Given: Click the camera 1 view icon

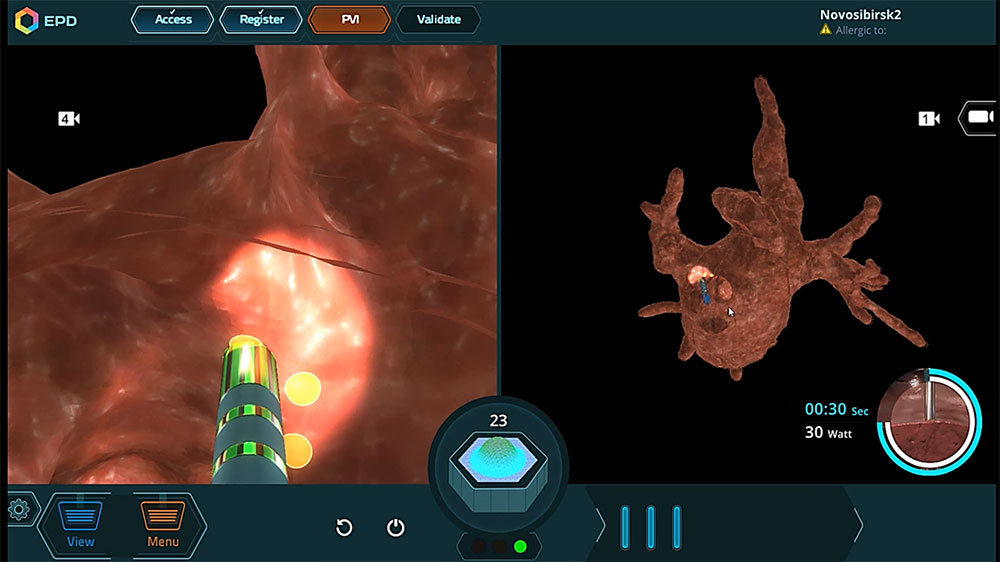Looking at the screenshot, I should [930, 119].
